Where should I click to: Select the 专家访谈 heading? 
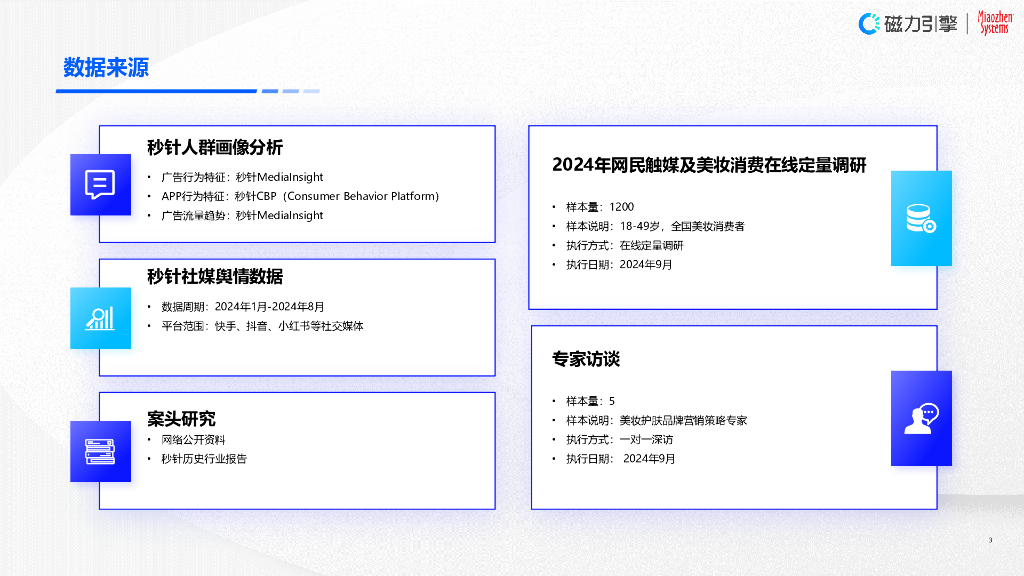(x=586, y=359)
